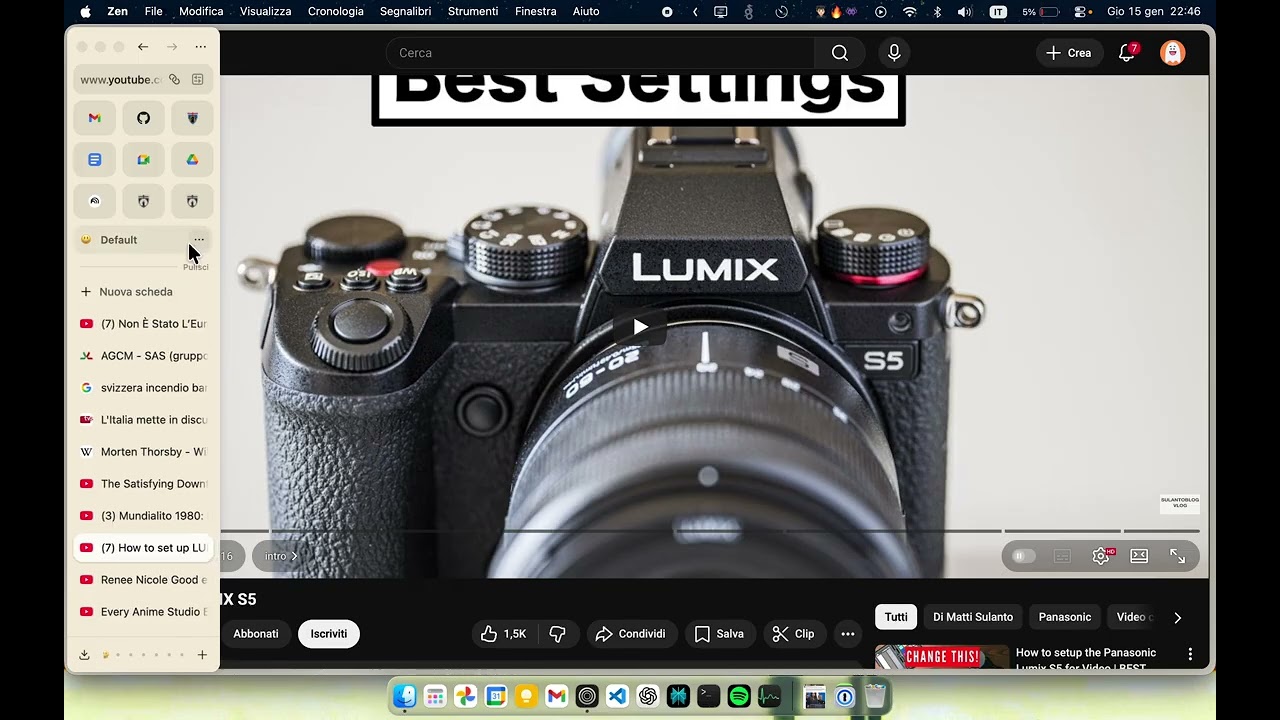Screen dimensions: 1280x720
Task: Save the video with Salva
Action: [x=719, y=634]
